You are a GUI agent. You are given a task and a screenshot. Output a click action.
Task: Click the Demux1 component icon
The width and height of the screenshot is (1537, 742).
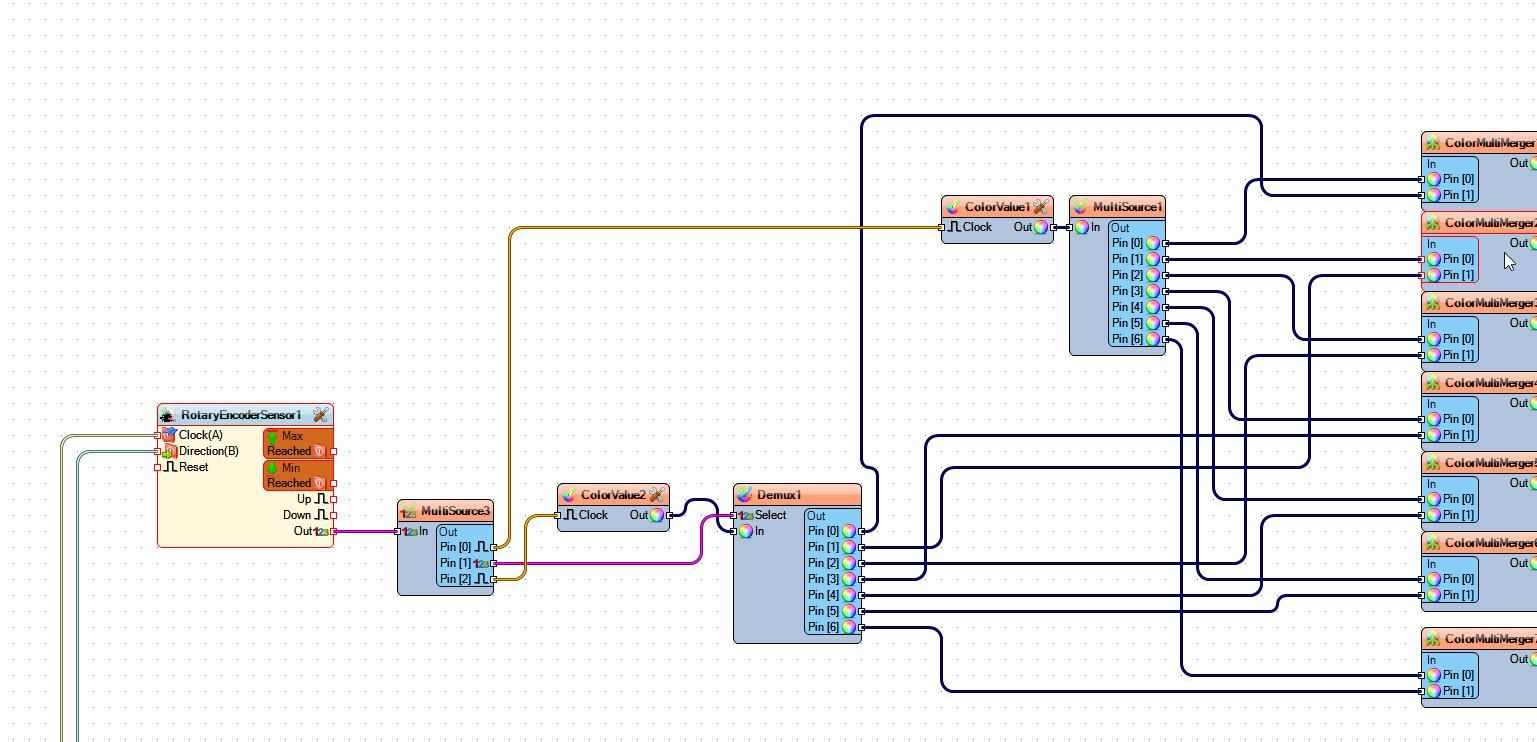[x=744, y=495]
